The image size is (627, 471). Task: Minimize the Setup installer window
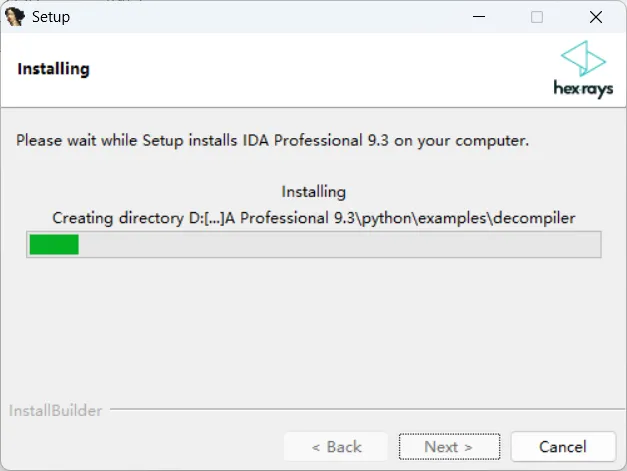click(x=479, y=17)
